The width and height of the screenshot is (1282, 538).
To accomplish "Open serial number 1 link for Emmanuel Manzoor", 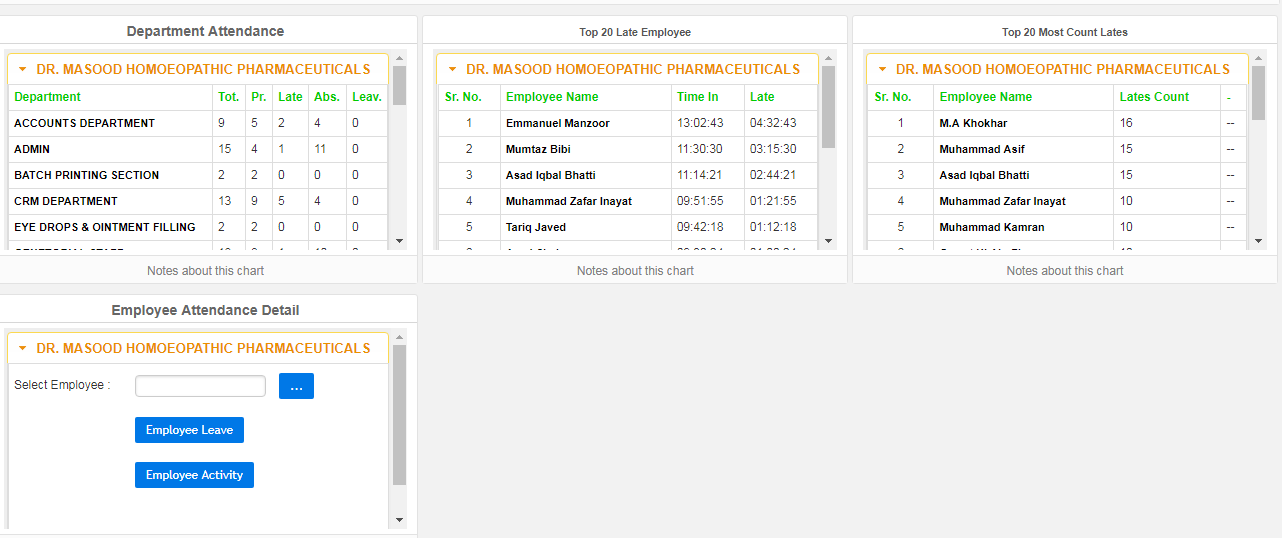I will point(469,123).
